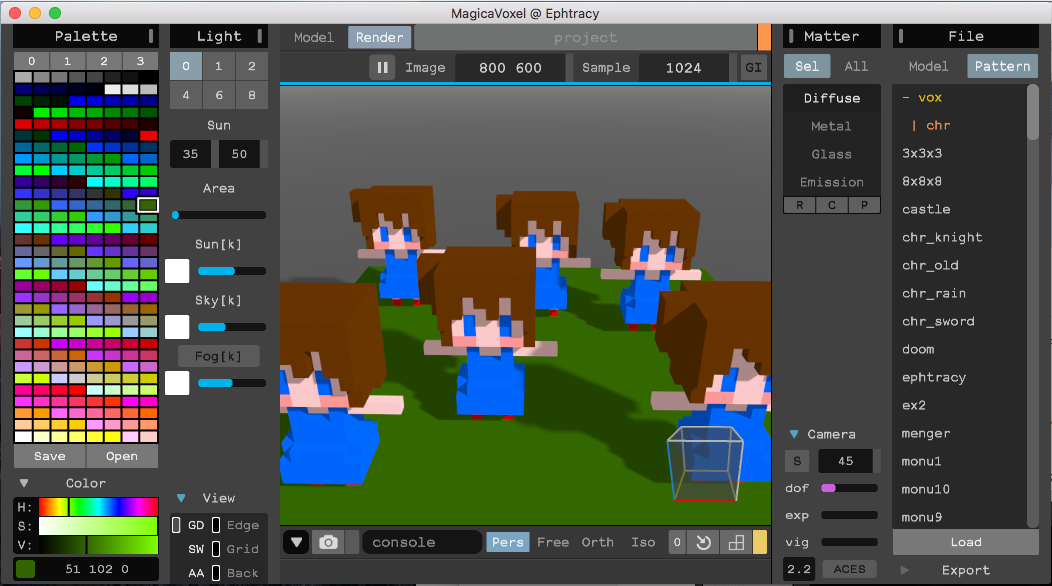Image resolution: width=1052 pixels, height=586 pixels.
Task: Enable the GD ground toggle
Action: pos(177,525)
